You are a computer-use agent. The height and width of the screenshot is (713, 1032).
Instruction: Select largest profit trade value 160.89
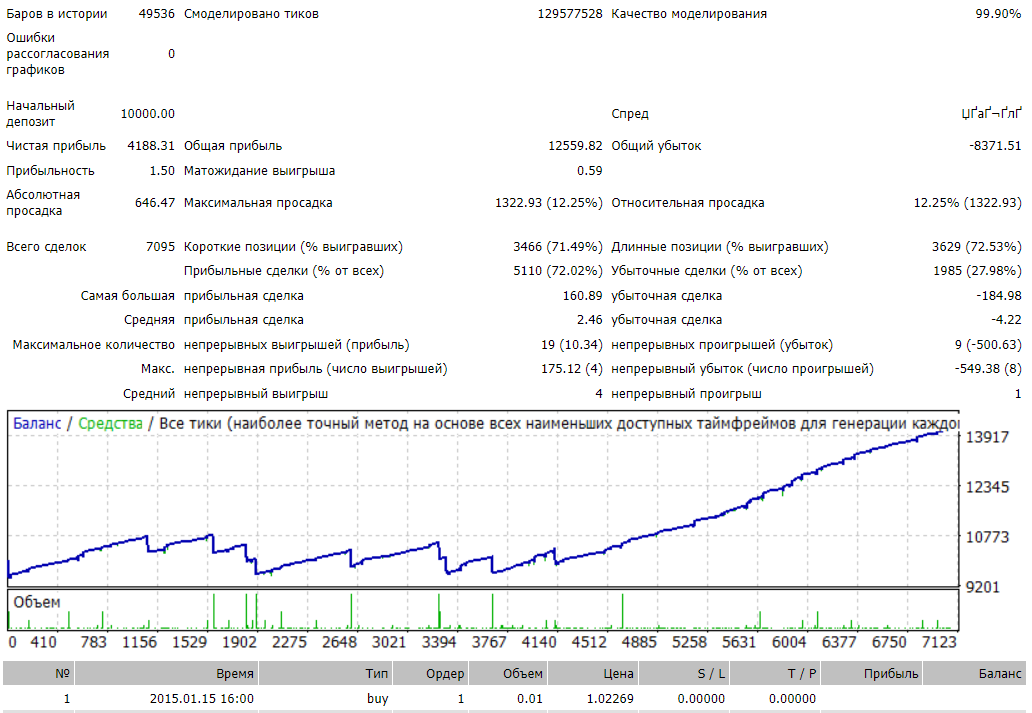pyautogui.click(x=582, y=296)
